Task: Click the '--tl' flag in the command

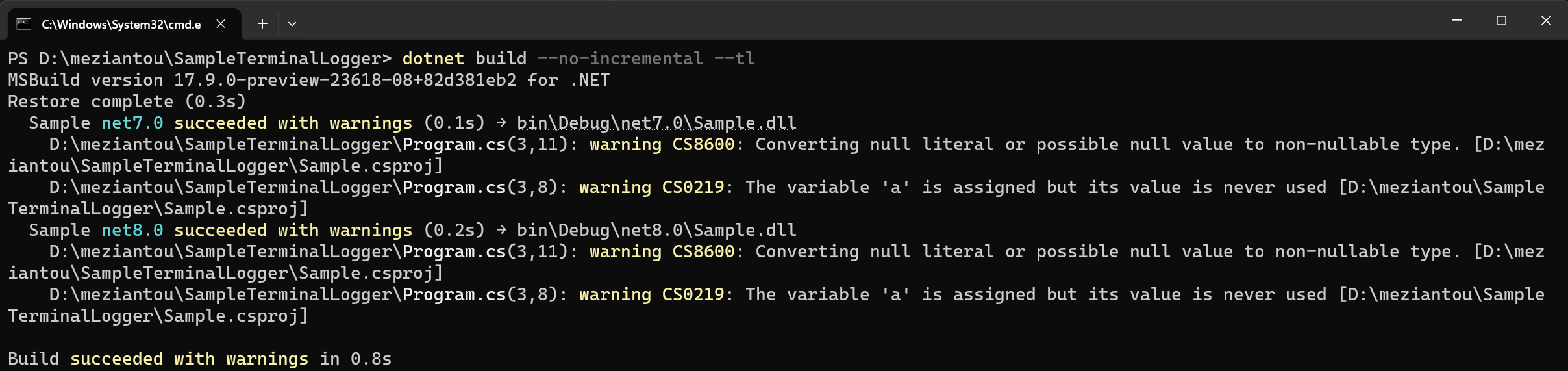Action: tap(734, 58)
